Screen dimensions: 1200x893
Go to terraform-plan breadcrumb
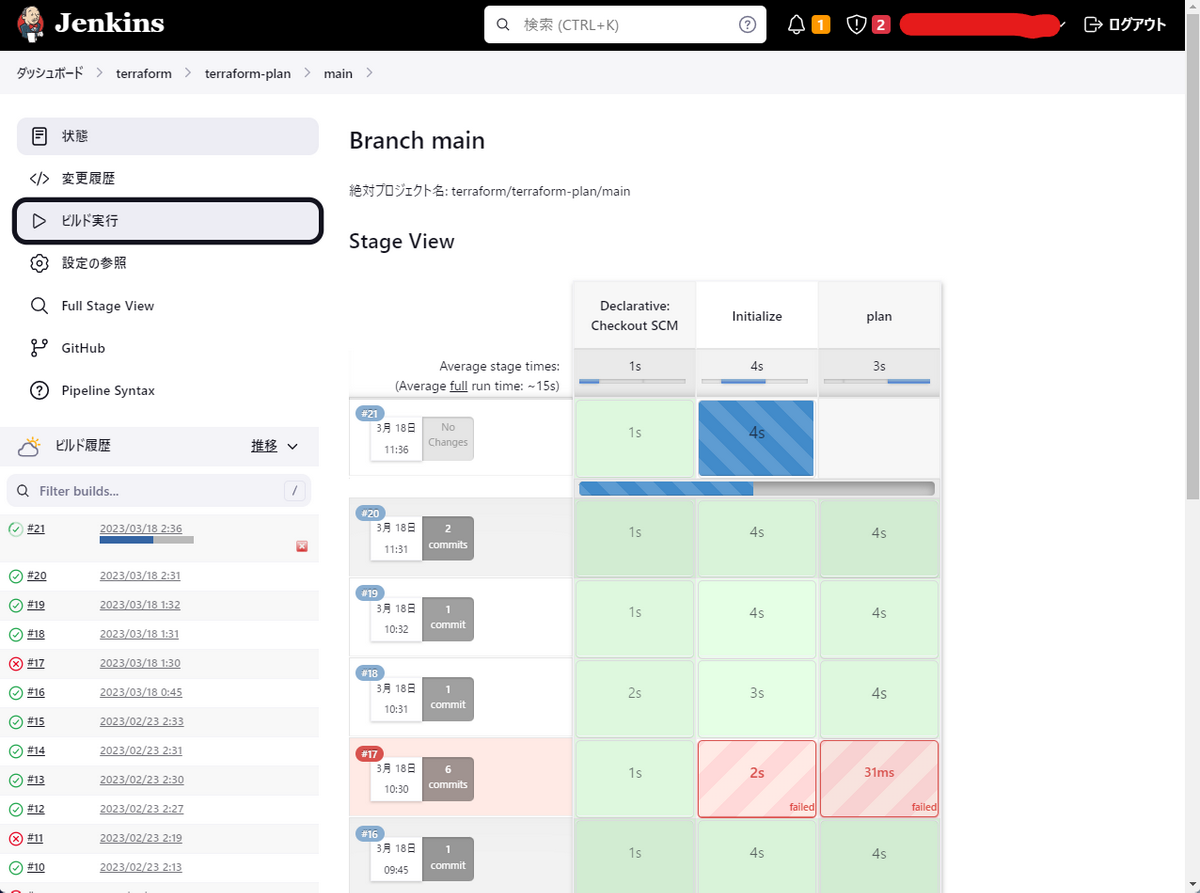(248, 73)
